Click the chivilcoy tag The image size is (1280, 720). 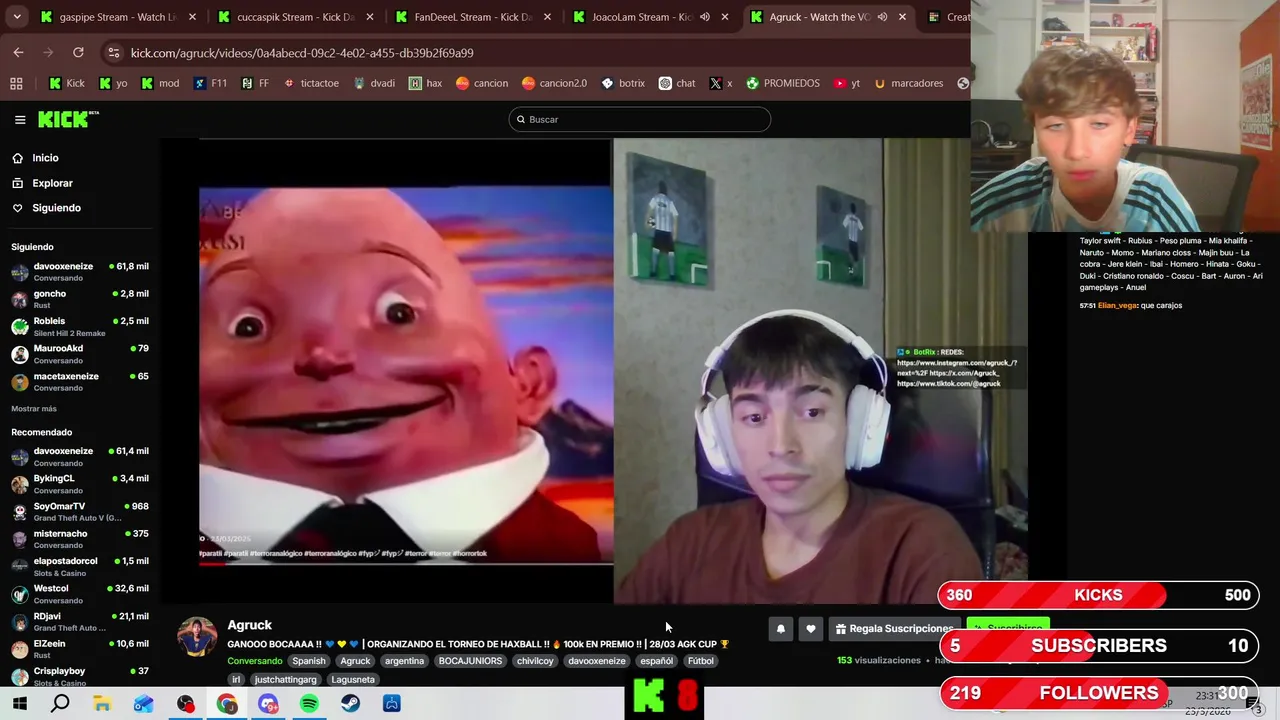(535, 661)
